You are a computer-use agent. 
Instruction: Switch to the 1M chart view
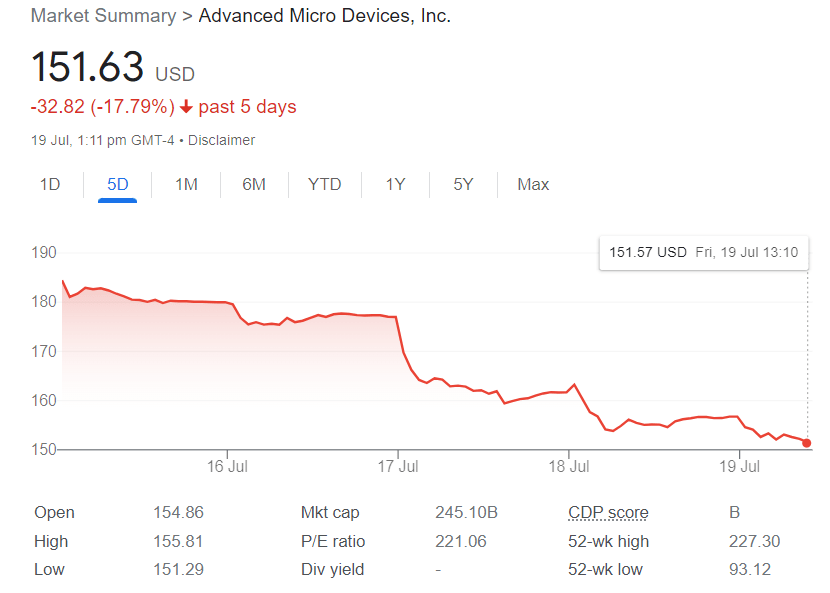click(186, 184)
